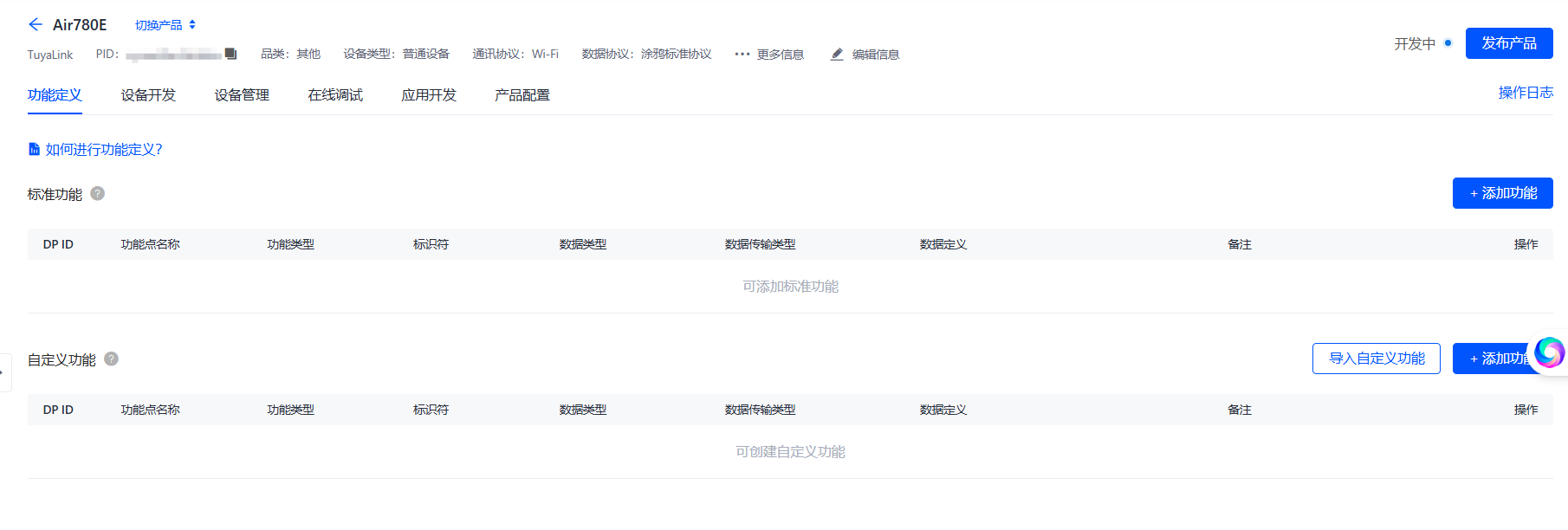Click 数据传输类型 header in 自定义功能 table

tap(760, 410)
